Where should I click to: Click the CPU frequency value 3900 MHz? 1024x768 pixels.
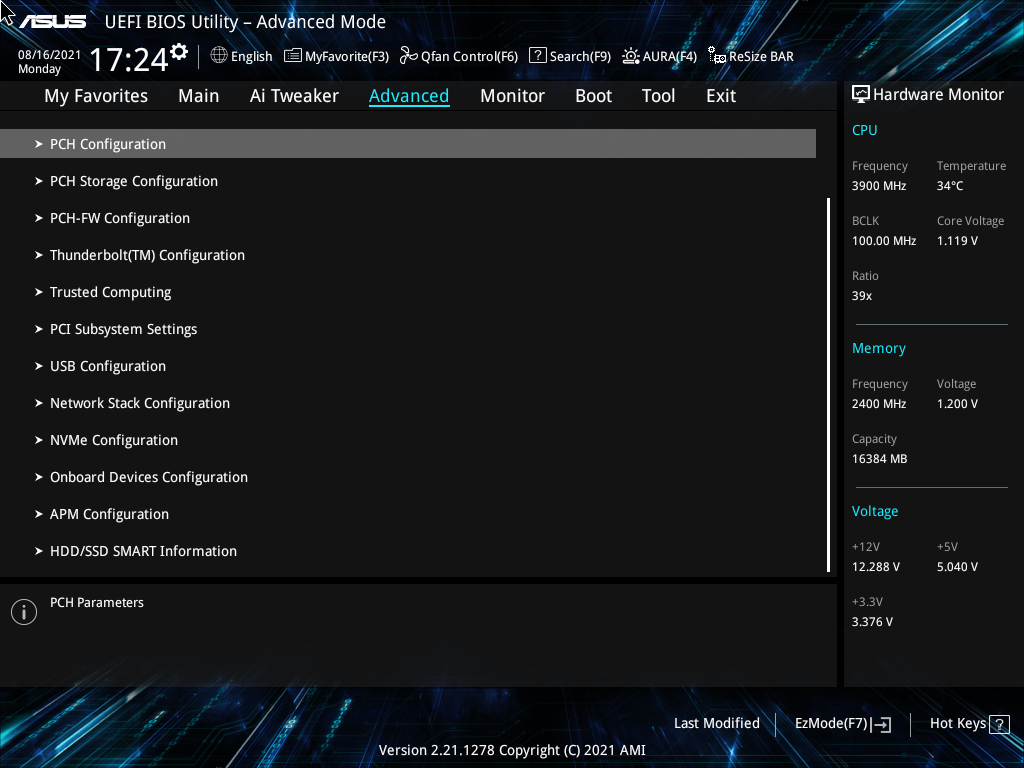(x=879, y=186)
